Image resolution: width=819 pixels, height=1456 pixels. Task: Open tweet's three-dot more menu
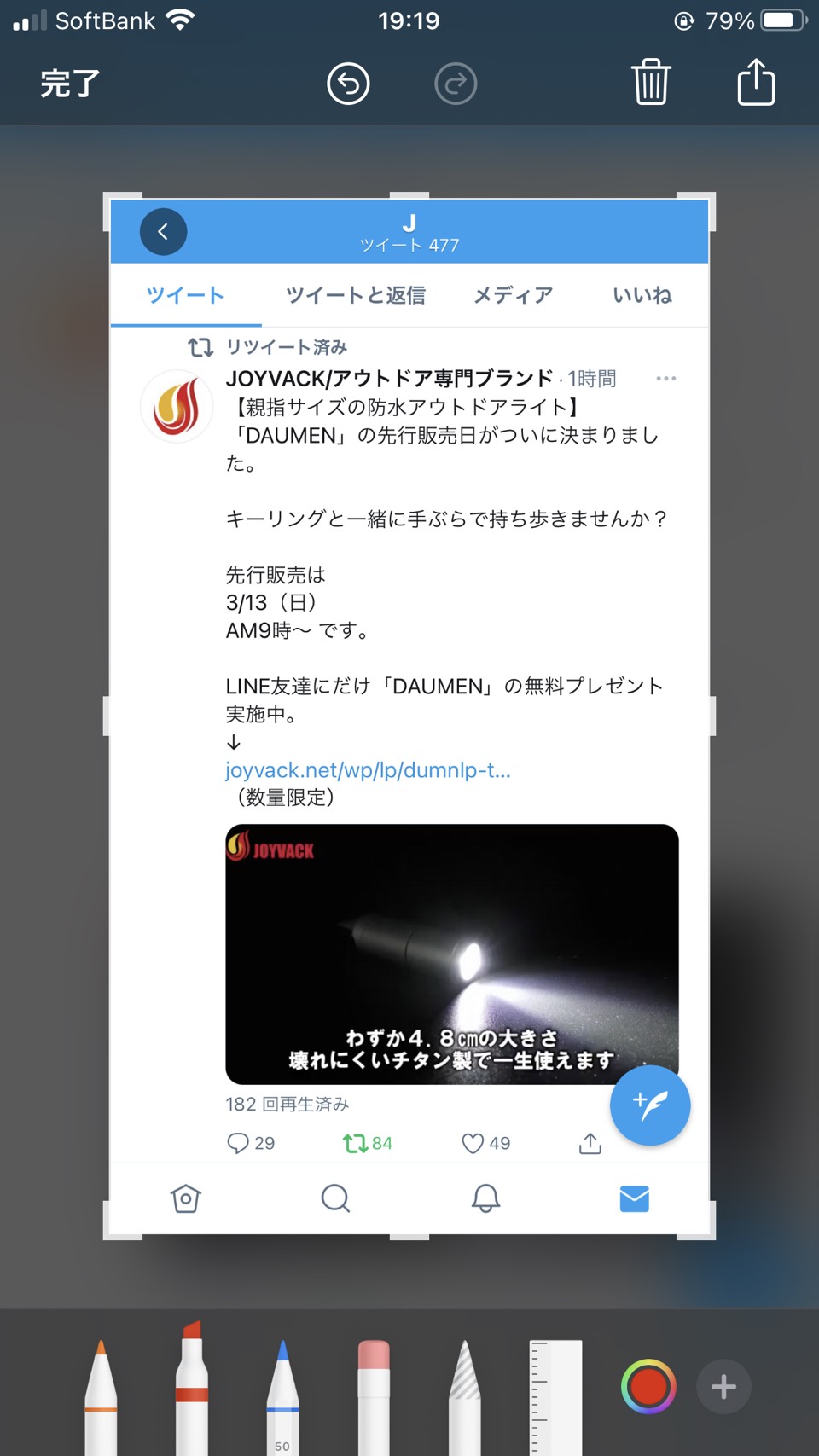666,378
